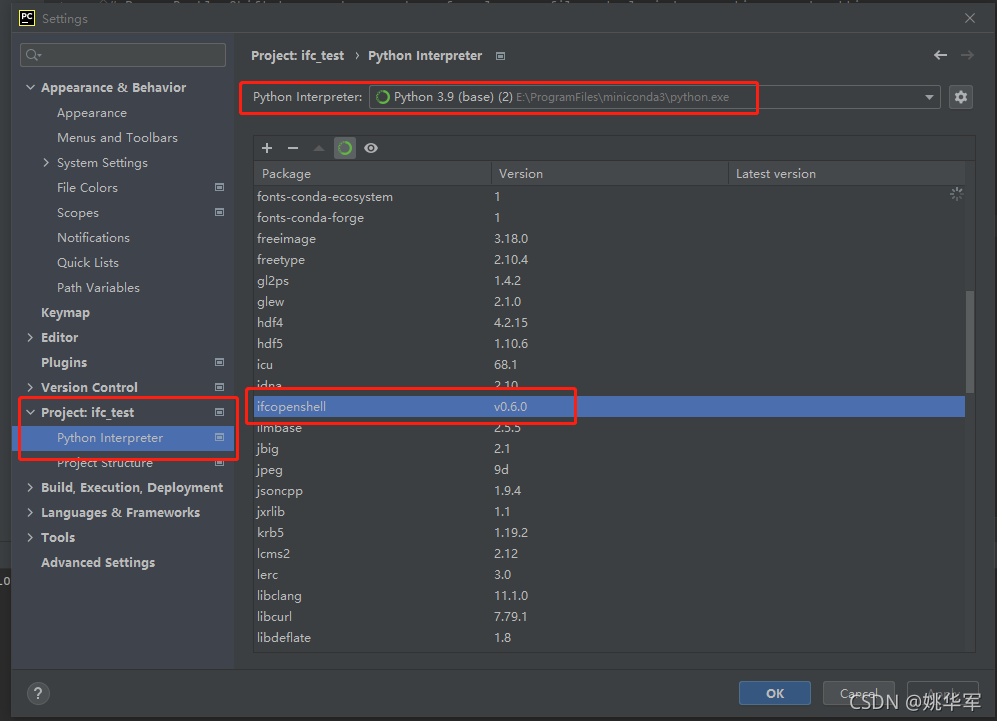Open the Appearance settings page
997x721 pixels.
92,113
